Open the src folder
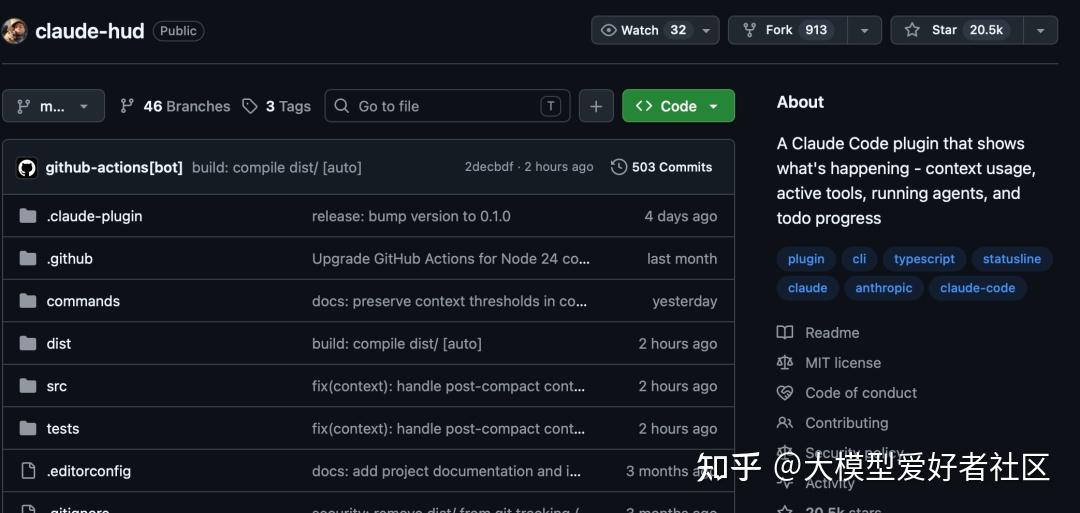This screenshot has width=1080, height=513. pos(56,386)
